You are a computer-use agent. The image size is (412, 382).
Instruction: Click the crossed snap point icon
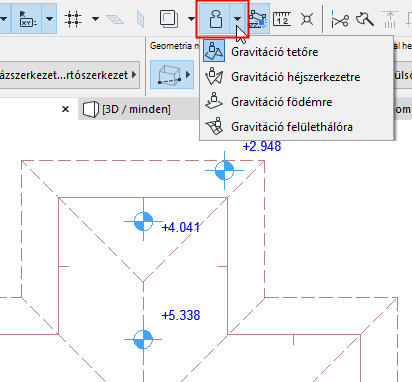coord(307,19)
